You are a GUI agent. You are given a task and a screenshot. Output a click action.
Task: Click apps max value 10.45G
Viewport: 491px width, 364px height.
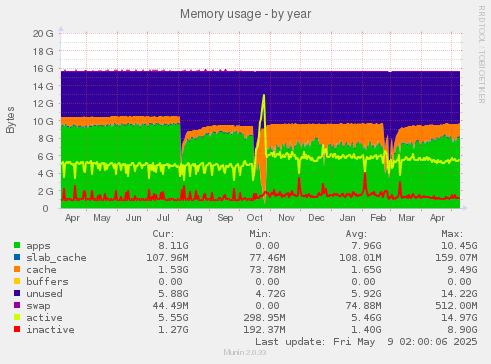[x=459, y=246]
